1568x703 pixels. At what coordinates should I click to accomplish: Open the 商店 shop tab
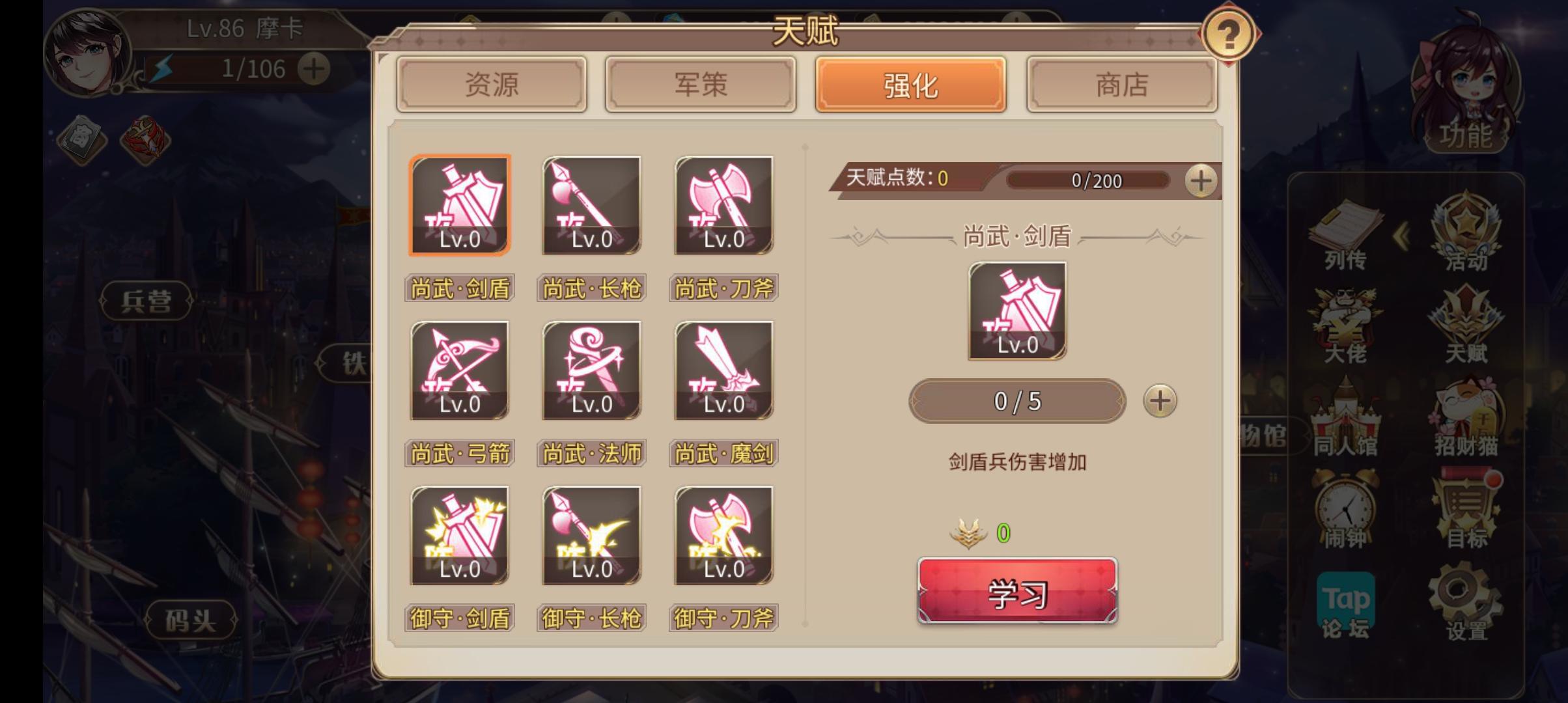click(x=1121, y=85)
